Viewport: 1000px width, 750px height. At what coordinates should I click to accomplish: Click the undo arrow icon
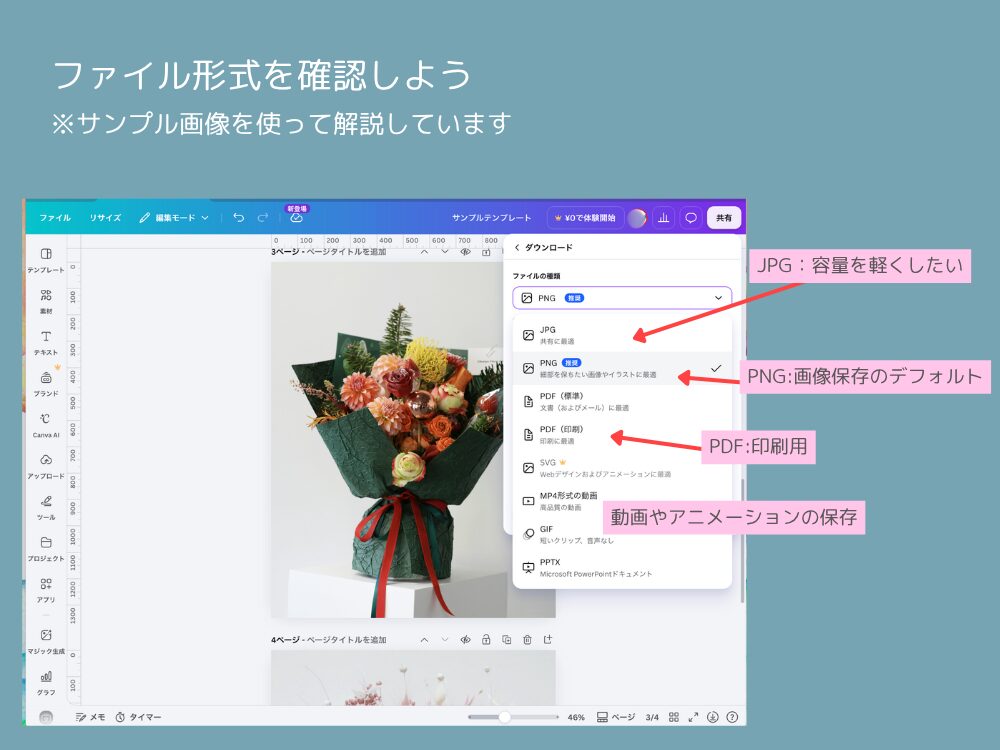(239, 217)
